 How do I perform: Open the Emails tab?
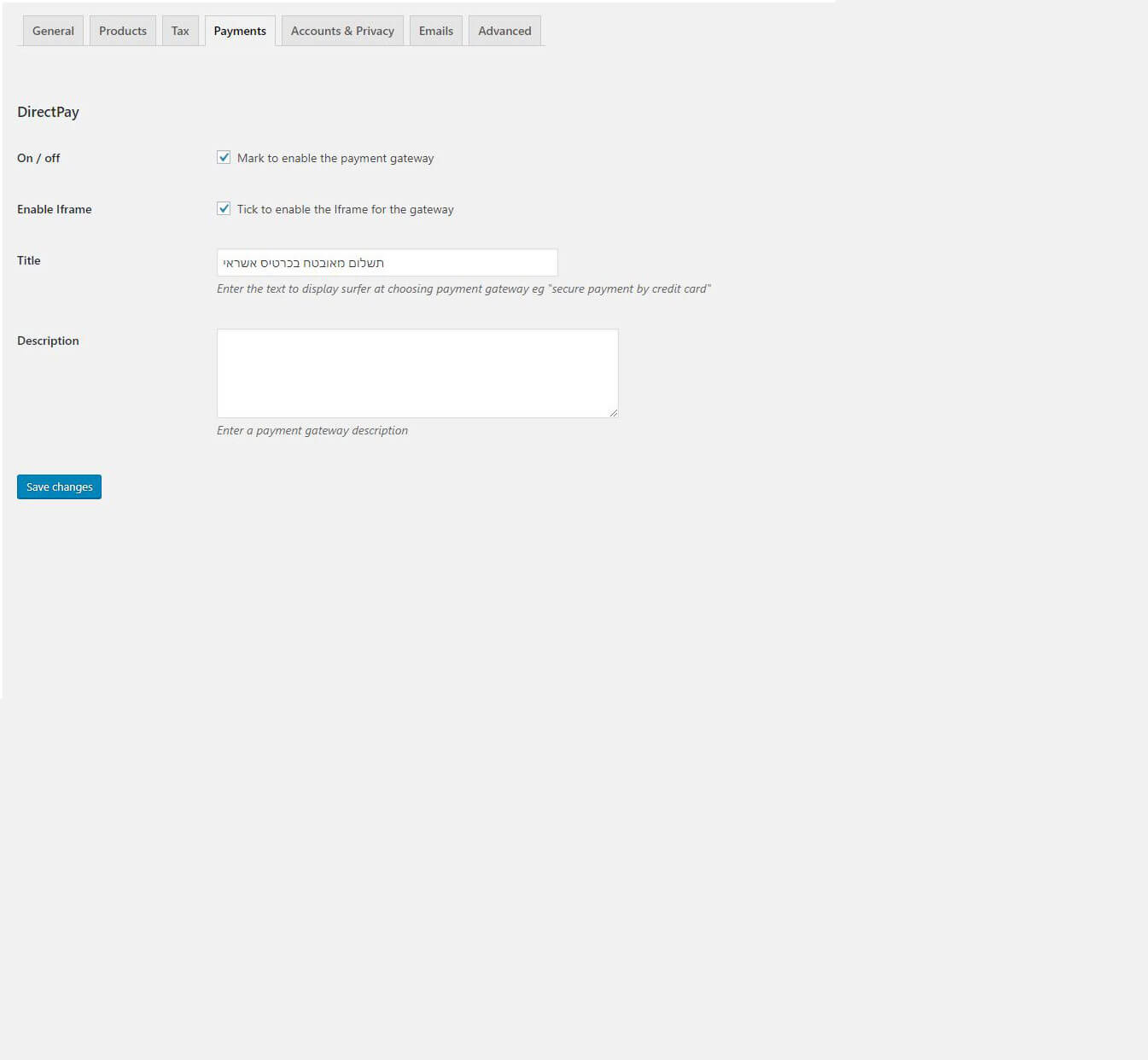436,31
